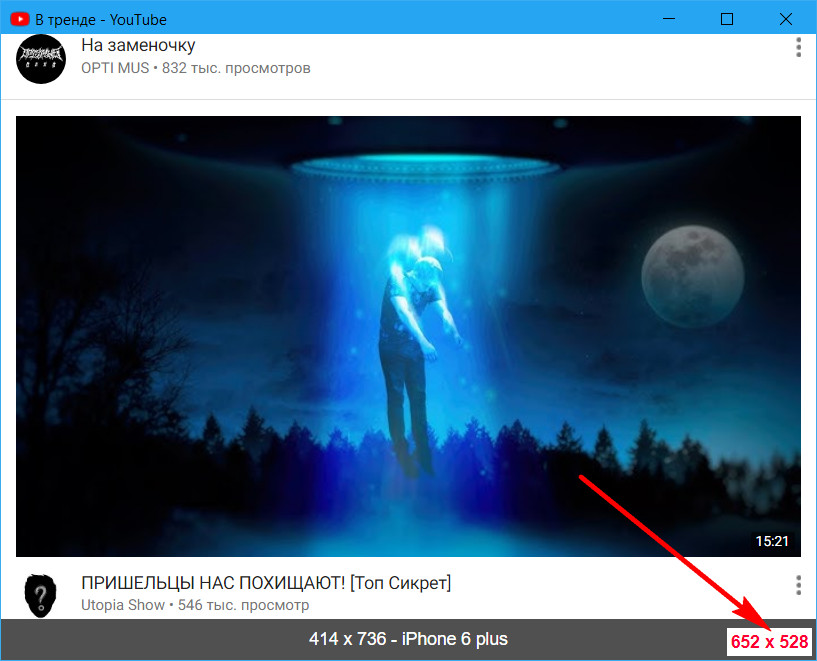Screen dimensions: 817x661
Task: Open options menu for ПРИШЕЛЬЦЫ НАС ПОХИЩАЮТ video
Action: click(x=798, y=585)
